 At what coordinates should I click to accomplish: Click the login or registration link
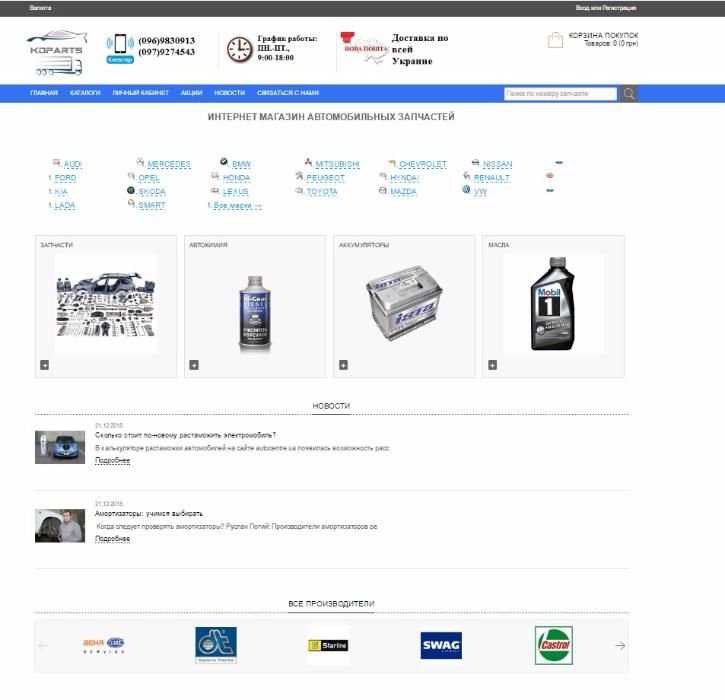[x=606, y=8]
